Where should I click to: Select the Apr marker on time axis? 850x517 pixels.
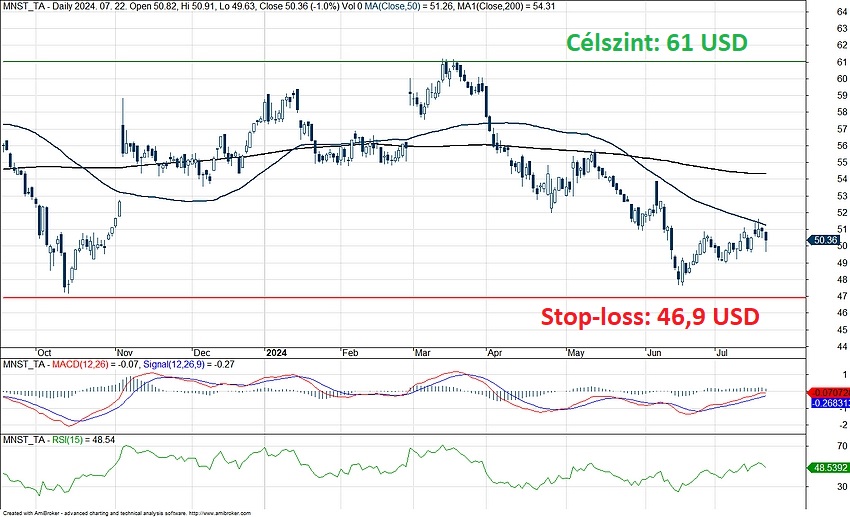(494, 353)
